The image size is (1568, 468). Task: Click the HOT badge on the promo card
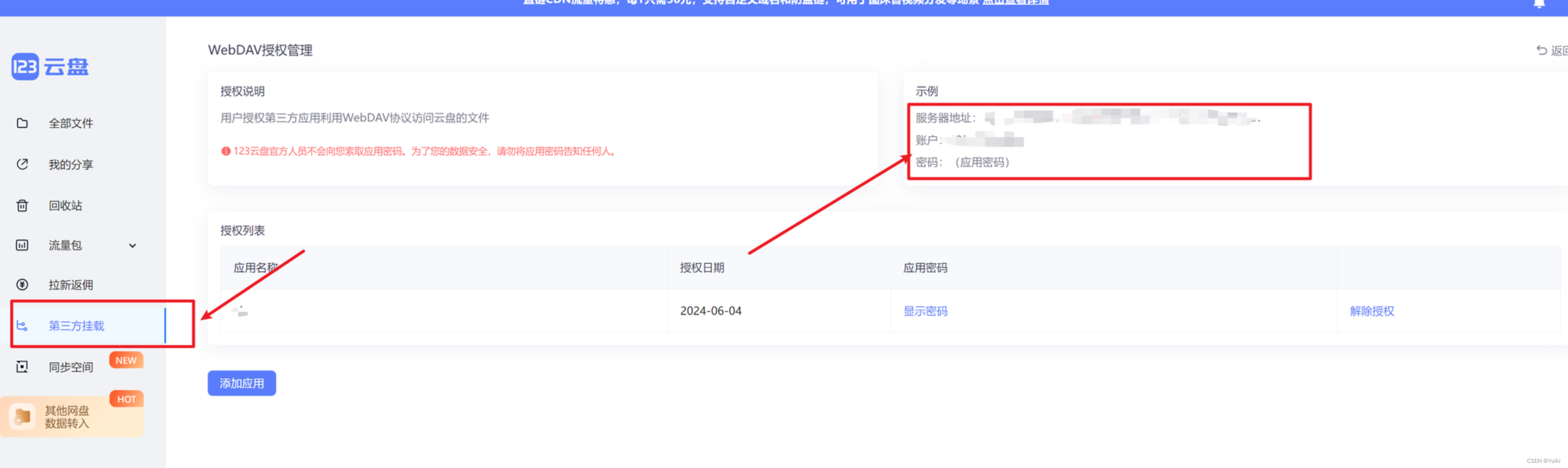click(126, 399)
